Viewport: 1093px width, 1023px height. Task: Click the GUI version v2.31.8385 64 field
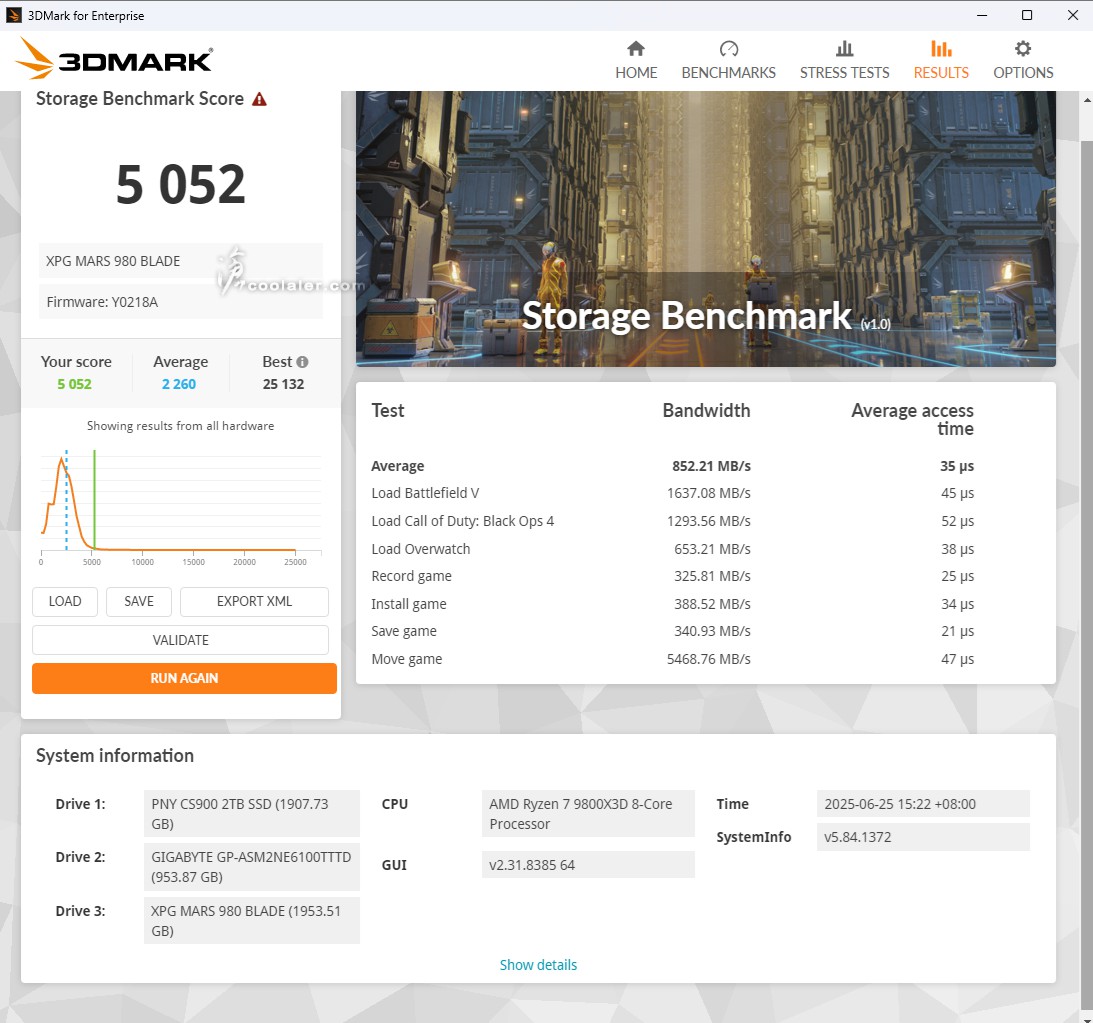[588, 865]
